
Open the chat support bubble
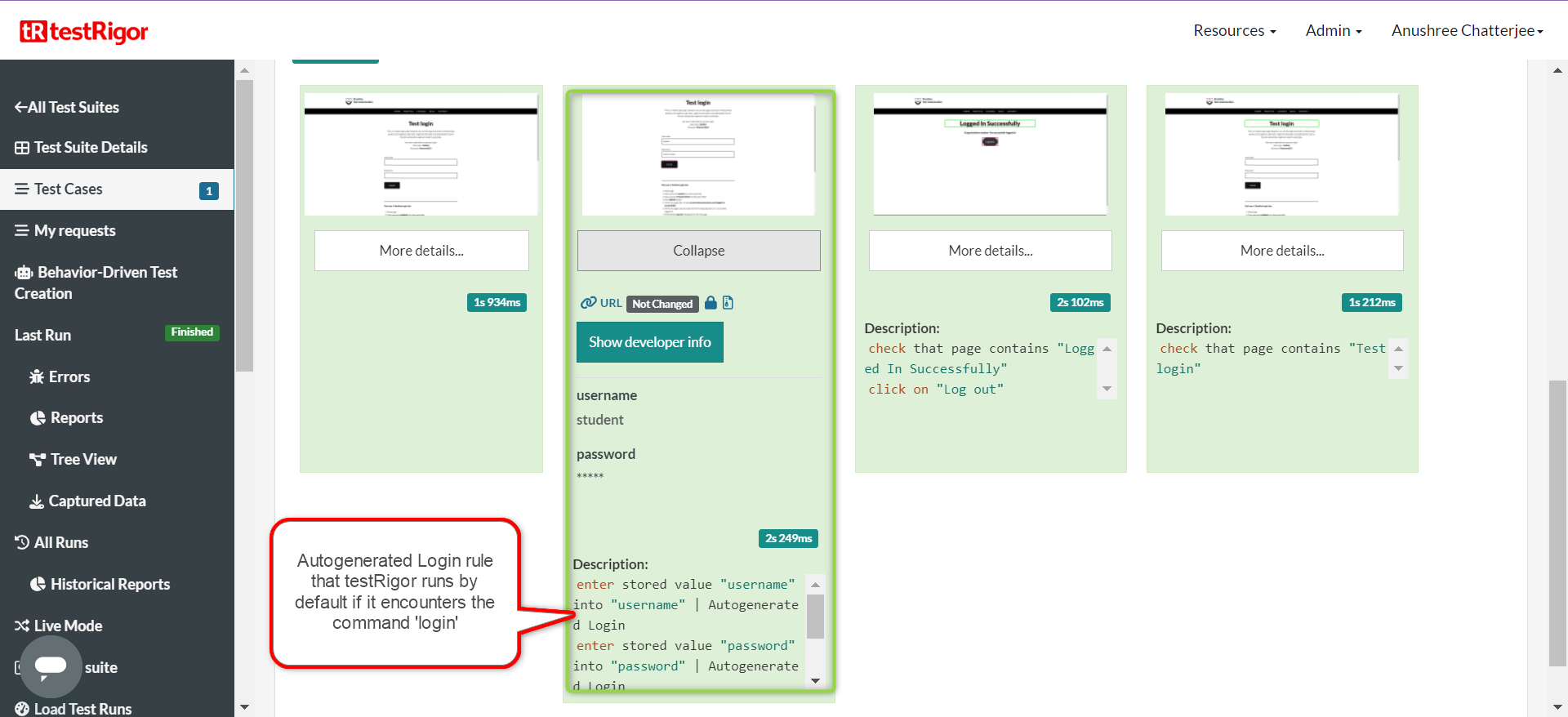coord(51,666)
